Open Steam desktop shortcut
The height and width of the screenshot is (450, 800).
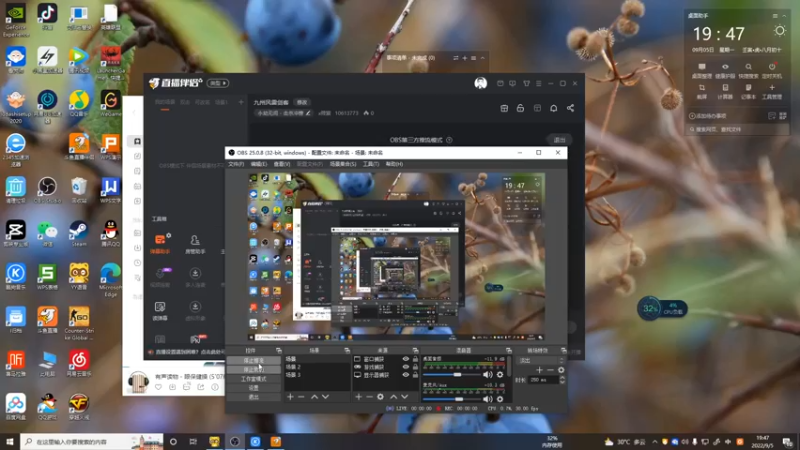coord(79,234)
